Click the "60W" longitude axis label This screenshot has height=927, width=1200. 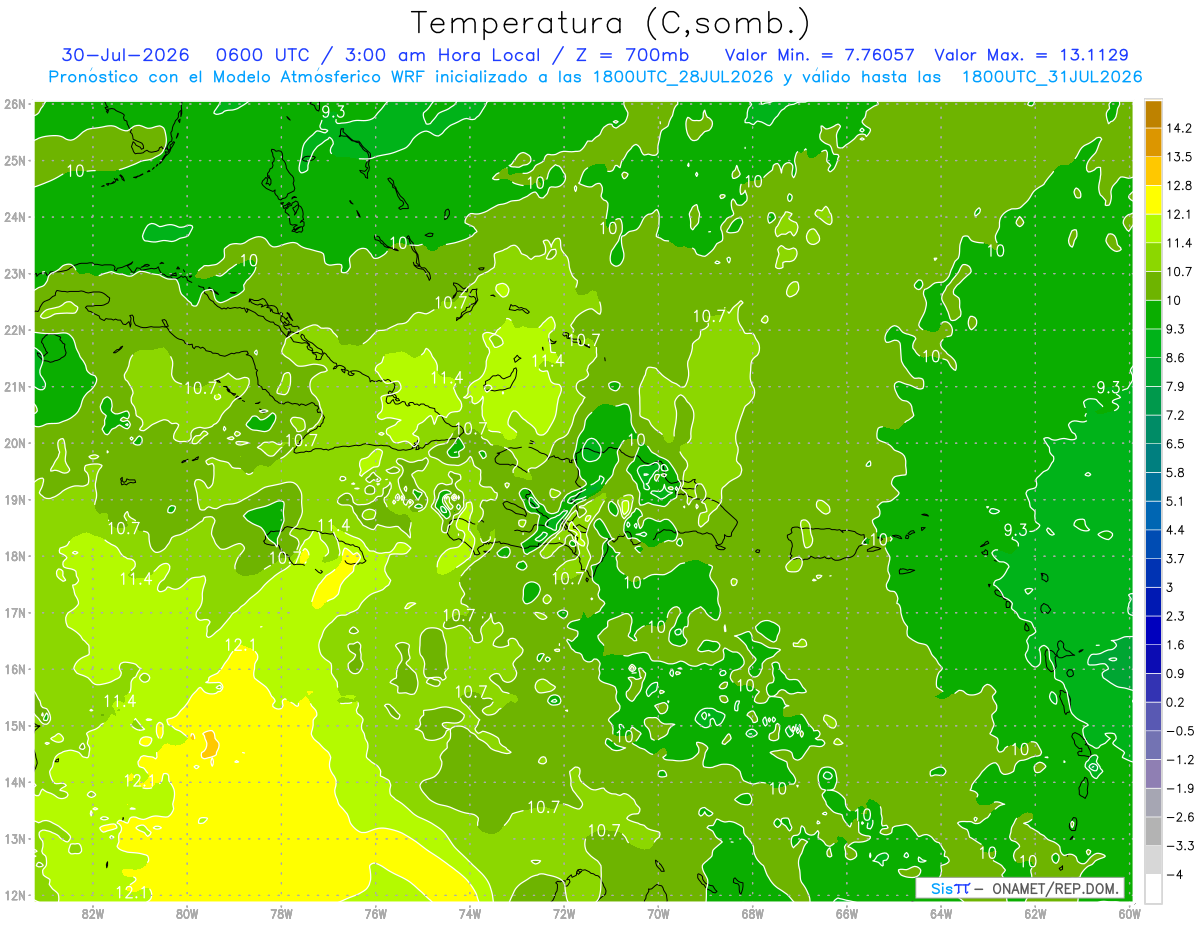[1130, 914]
